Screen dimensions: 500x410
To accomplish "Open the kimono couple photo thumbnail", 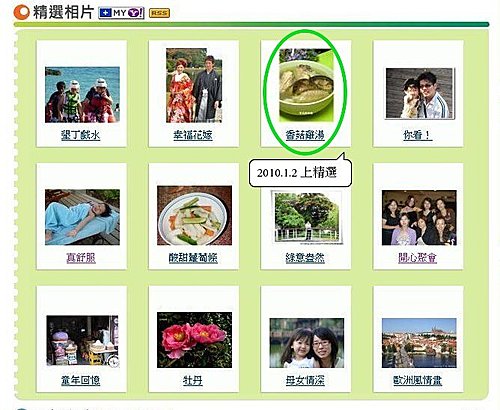I will tap(194, 85).
